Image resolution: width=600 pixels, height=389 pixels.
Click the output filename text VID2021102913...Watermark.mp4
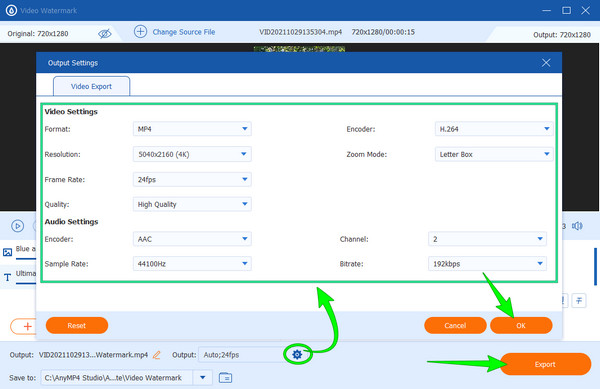pos(93,355)
